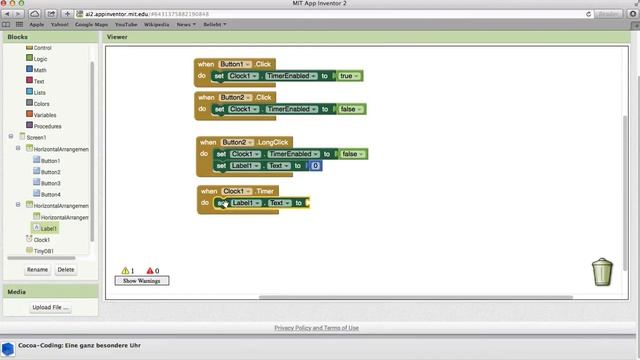Screen dimensions: 640x360
Task: Go forward using the browser forward arrow
Action: tap(18, 14)
